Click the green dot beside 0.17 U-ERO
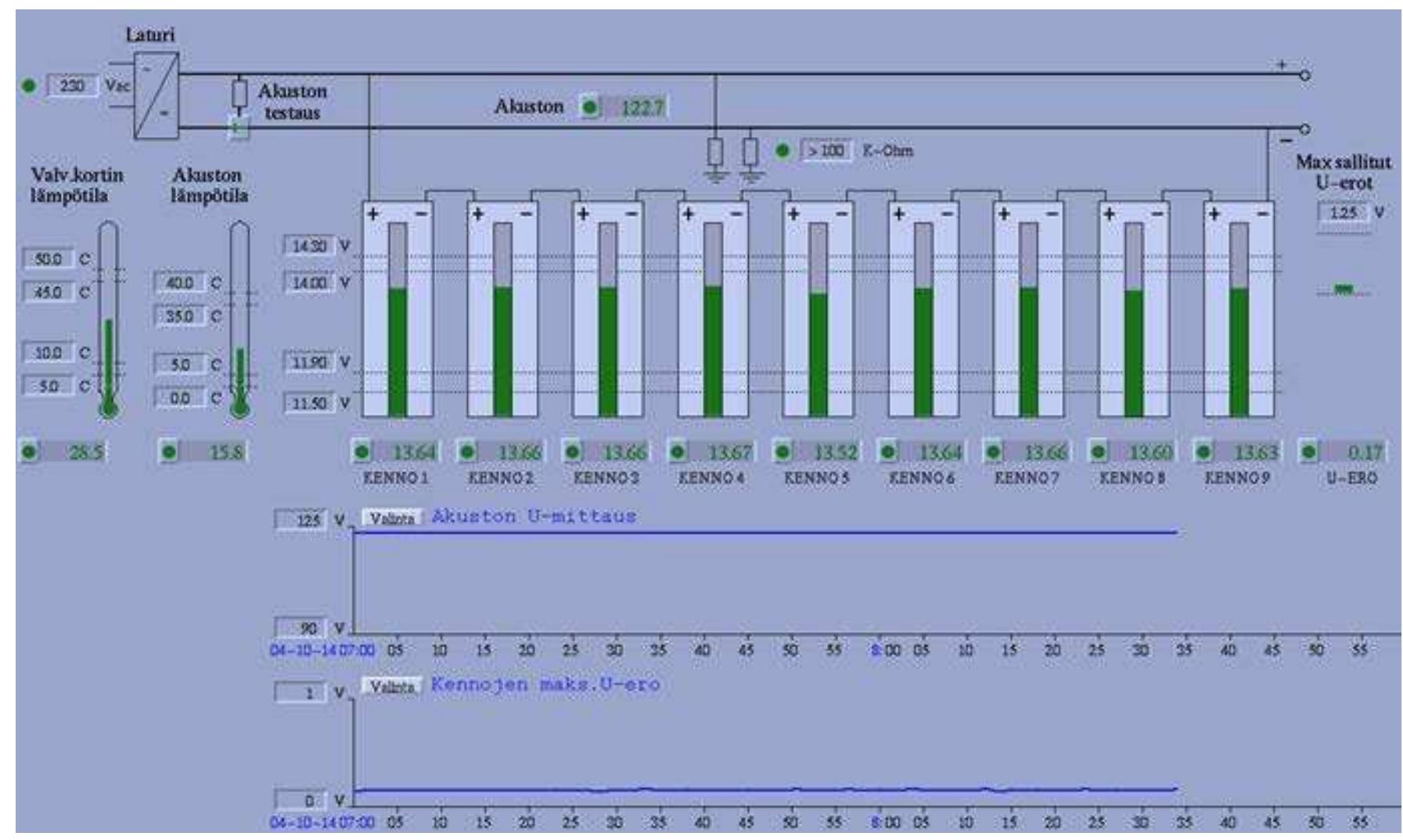Screen dimensions: 1403x840 click(1308, 451)
